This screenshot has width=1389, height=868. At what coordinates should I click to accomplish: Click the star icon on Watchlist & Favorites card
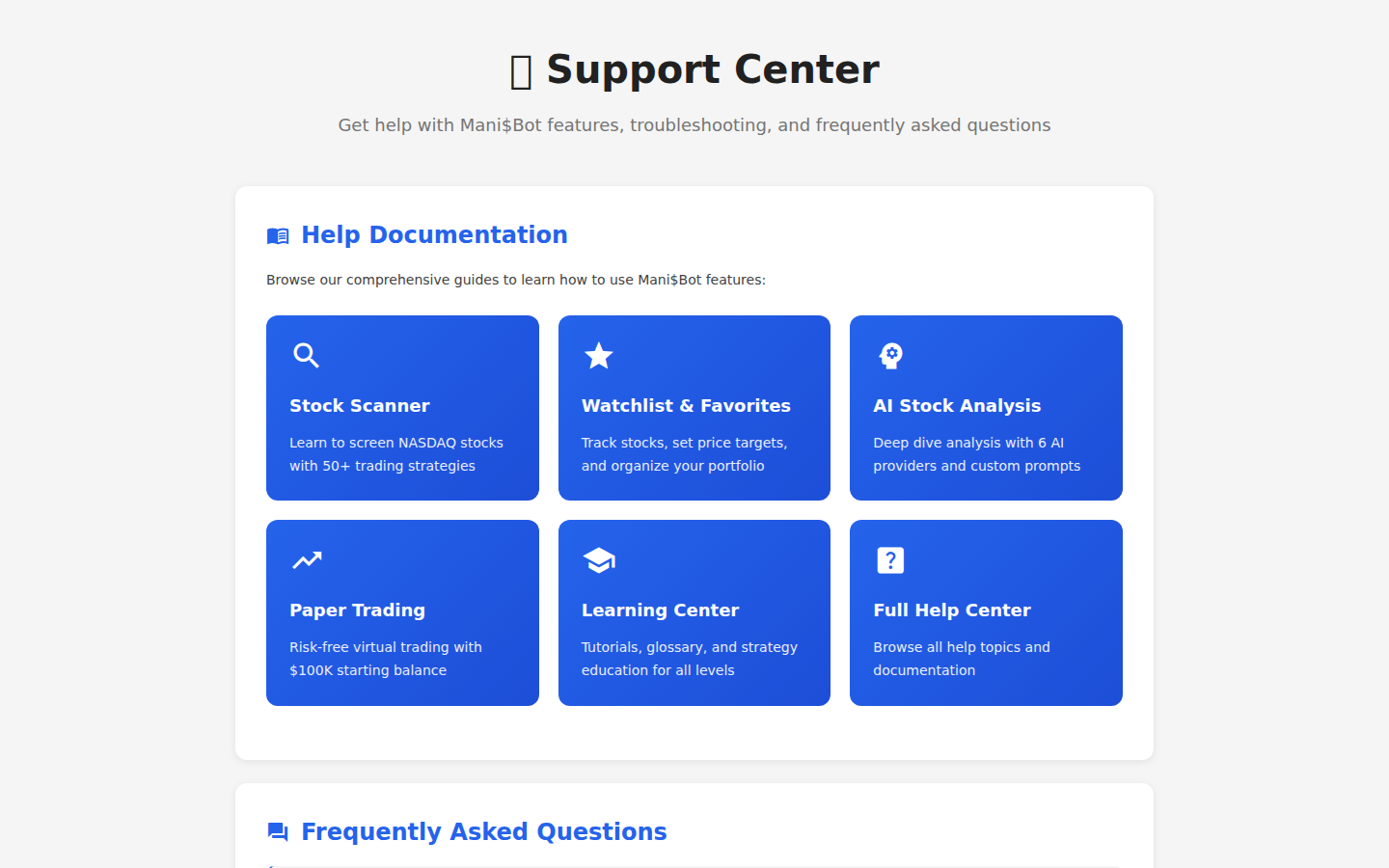pyautogui.click(x=598, y=356)
